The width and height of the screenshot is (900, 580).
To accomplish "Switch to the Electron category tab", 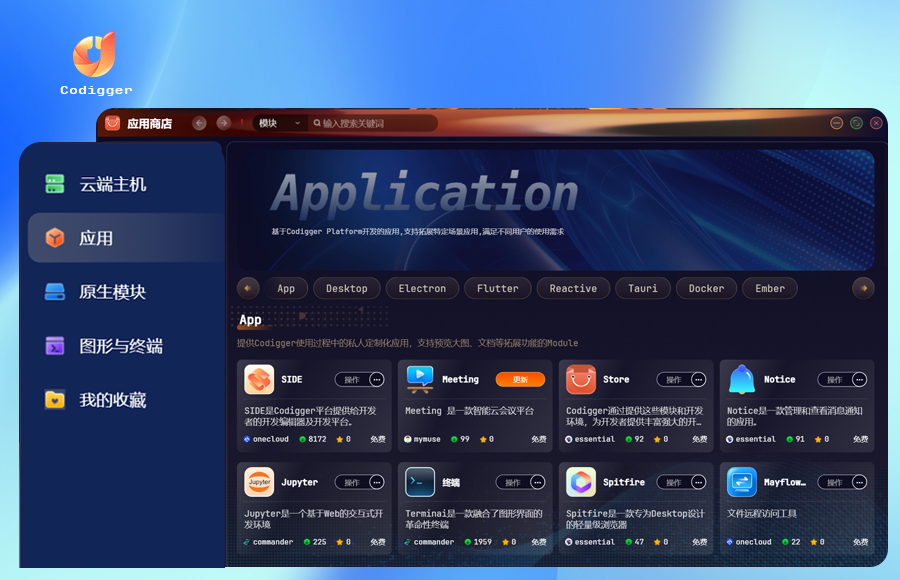I will (422, 288).
